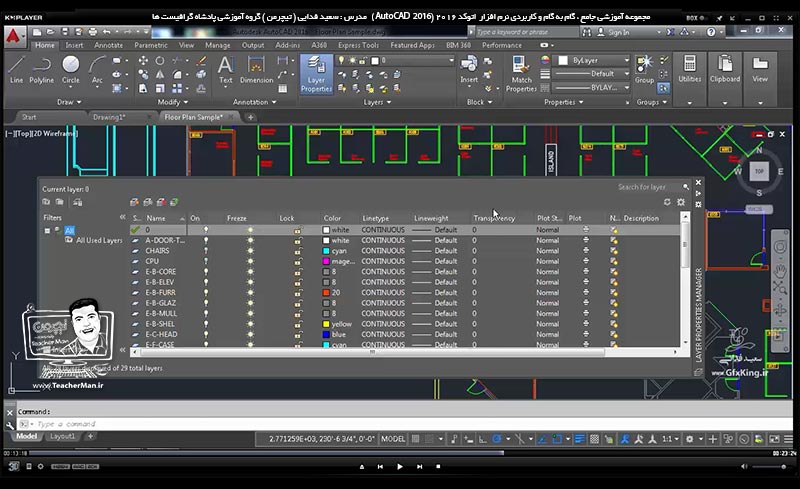Expand the Block panel dropdown
Viewport: 800px width, 489px height.
[x=479, y=102]
